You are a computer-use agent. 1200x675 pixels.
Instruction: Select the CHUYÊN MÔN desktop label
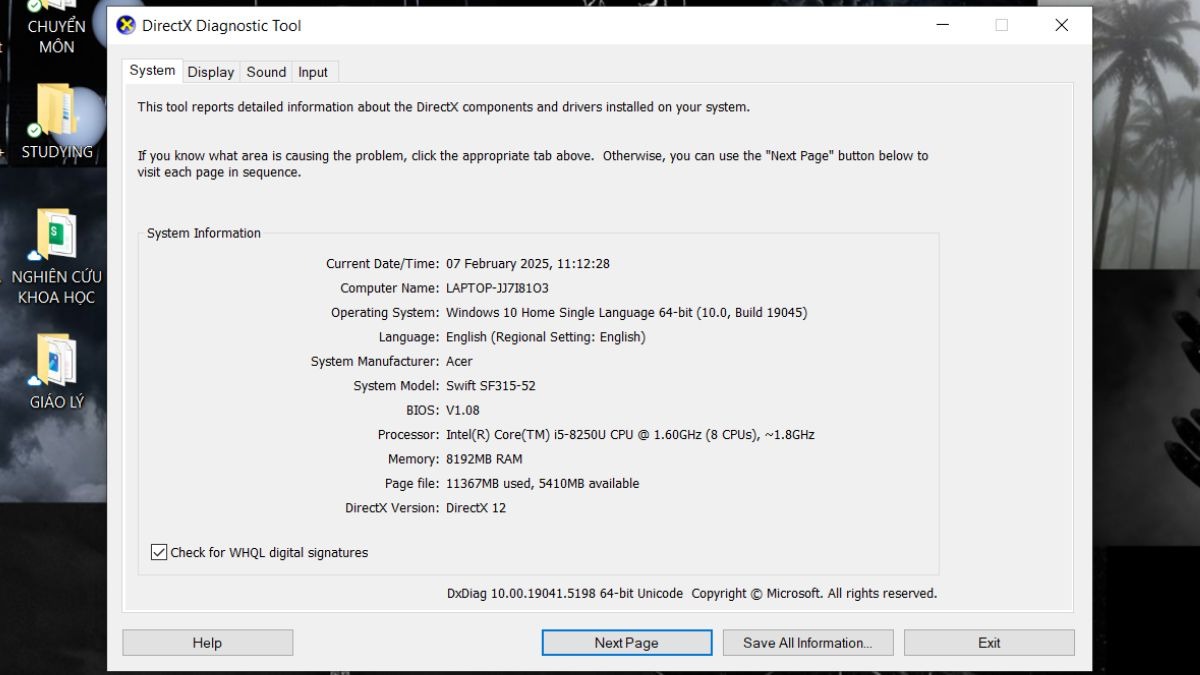(x=56, y=36)
